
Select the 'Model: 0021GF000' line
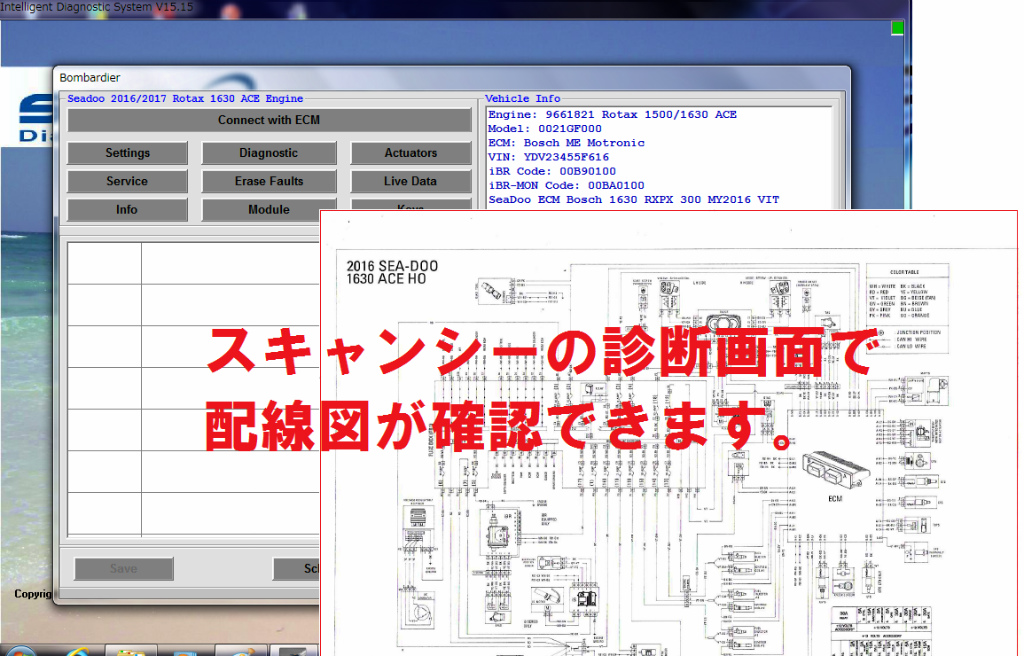click(x=545, y=129)
